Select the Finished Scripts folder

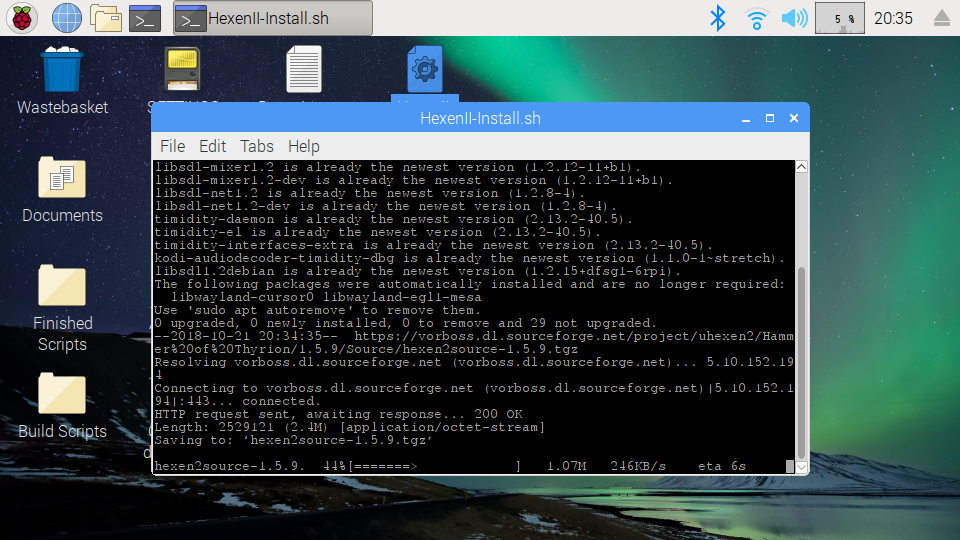coord(62,308)
